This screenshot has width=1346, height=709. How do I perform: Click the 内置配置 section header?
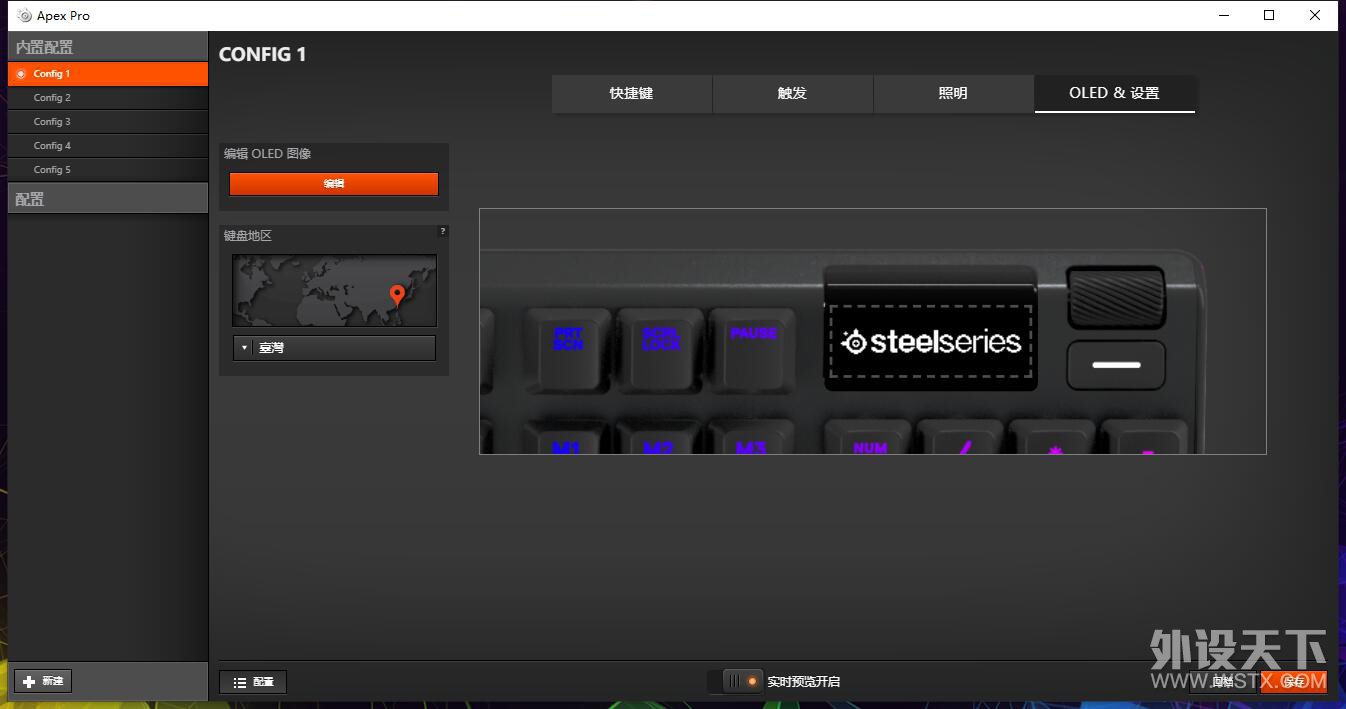(x=108, y=47)
